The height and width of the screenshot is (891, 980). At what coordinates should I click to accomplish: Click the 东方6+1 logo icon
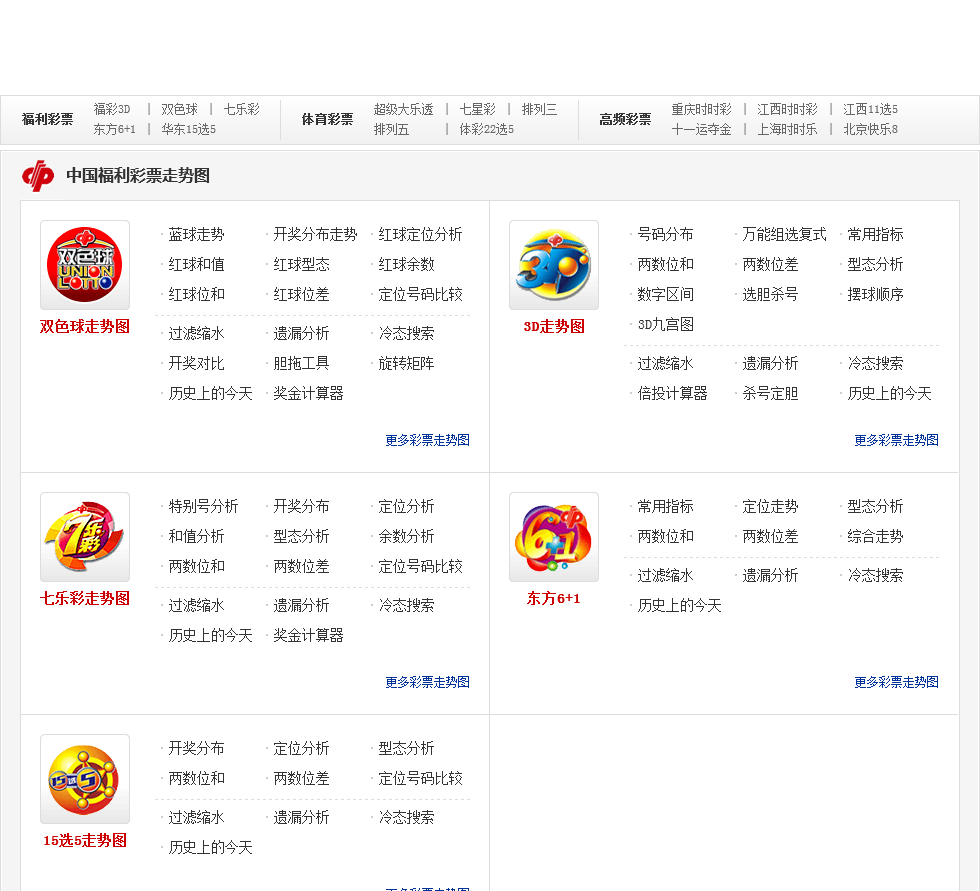(554, 537)
